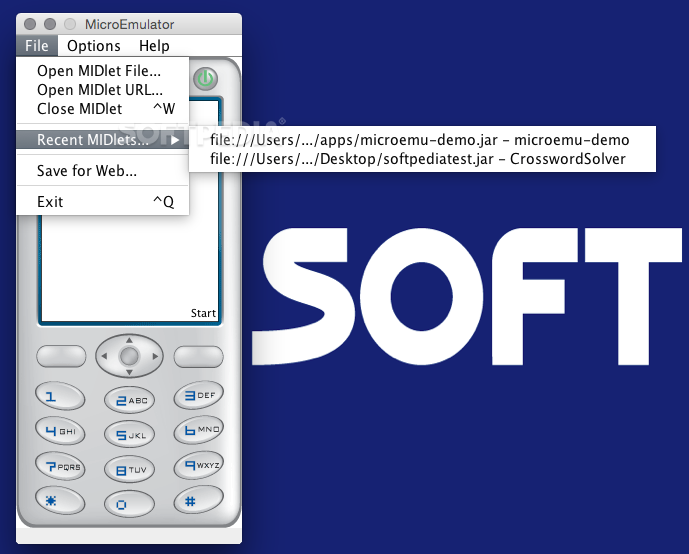Minimize the MicroEmulator window
Screen dimensions: 689x554
pyautogui.click(x=50, y=24)
